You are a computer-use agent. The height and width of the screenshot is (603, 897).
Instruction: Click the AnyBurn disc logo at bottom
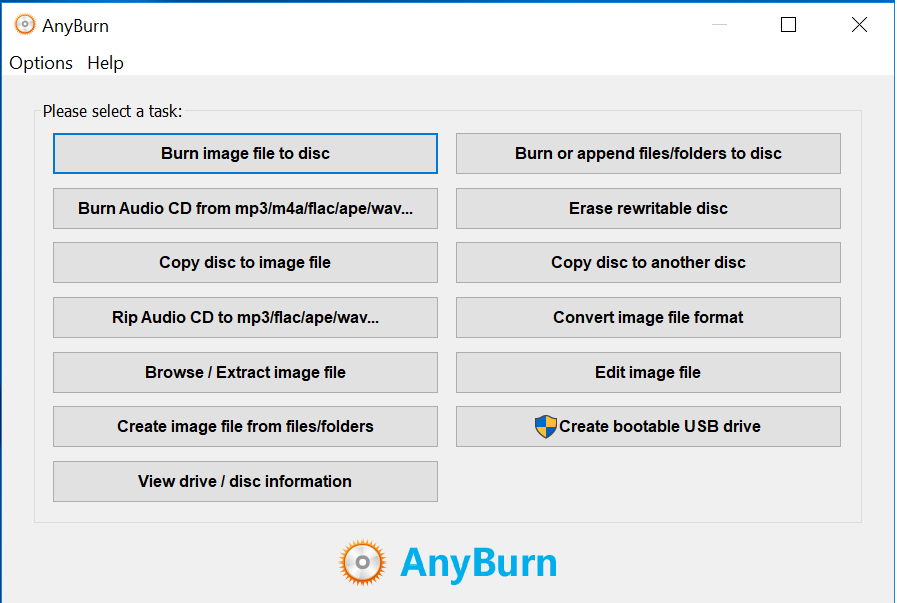pyautogui.click(x=362, y=563)
